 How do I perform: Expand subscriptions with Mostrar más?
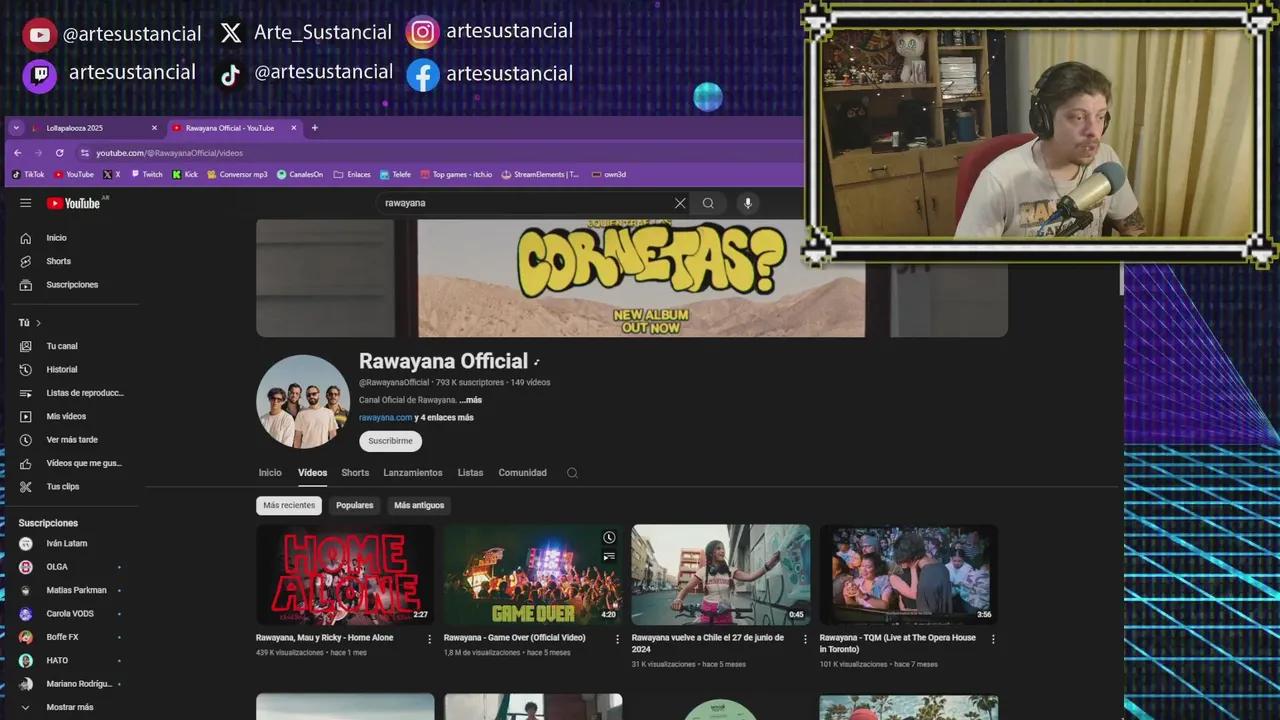(72, 707)
